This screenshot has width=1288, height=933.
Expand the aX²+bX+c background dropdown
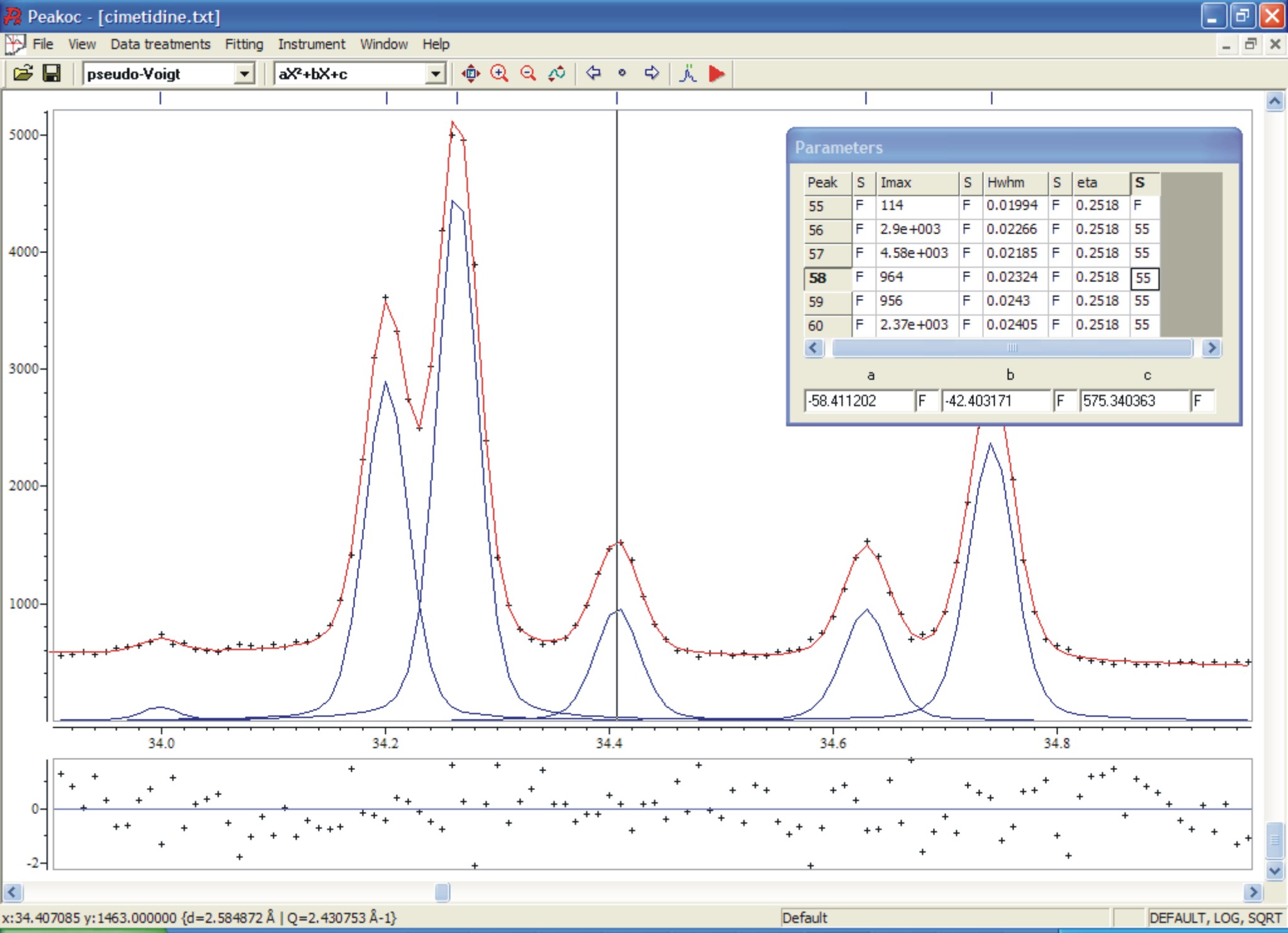(x=435, y=74)
